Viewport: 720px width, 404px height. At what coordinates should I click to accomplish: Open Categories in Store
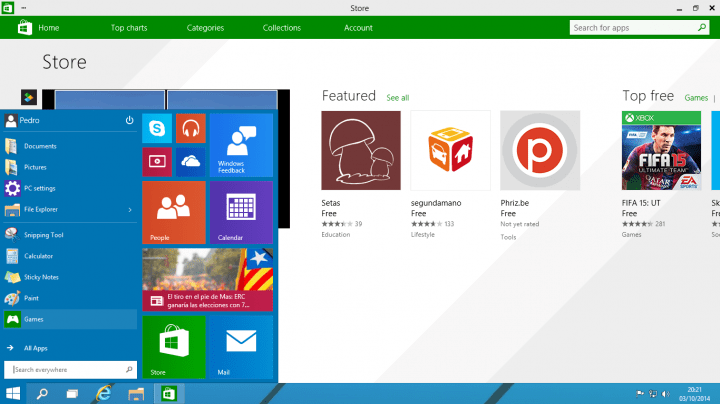205,28
